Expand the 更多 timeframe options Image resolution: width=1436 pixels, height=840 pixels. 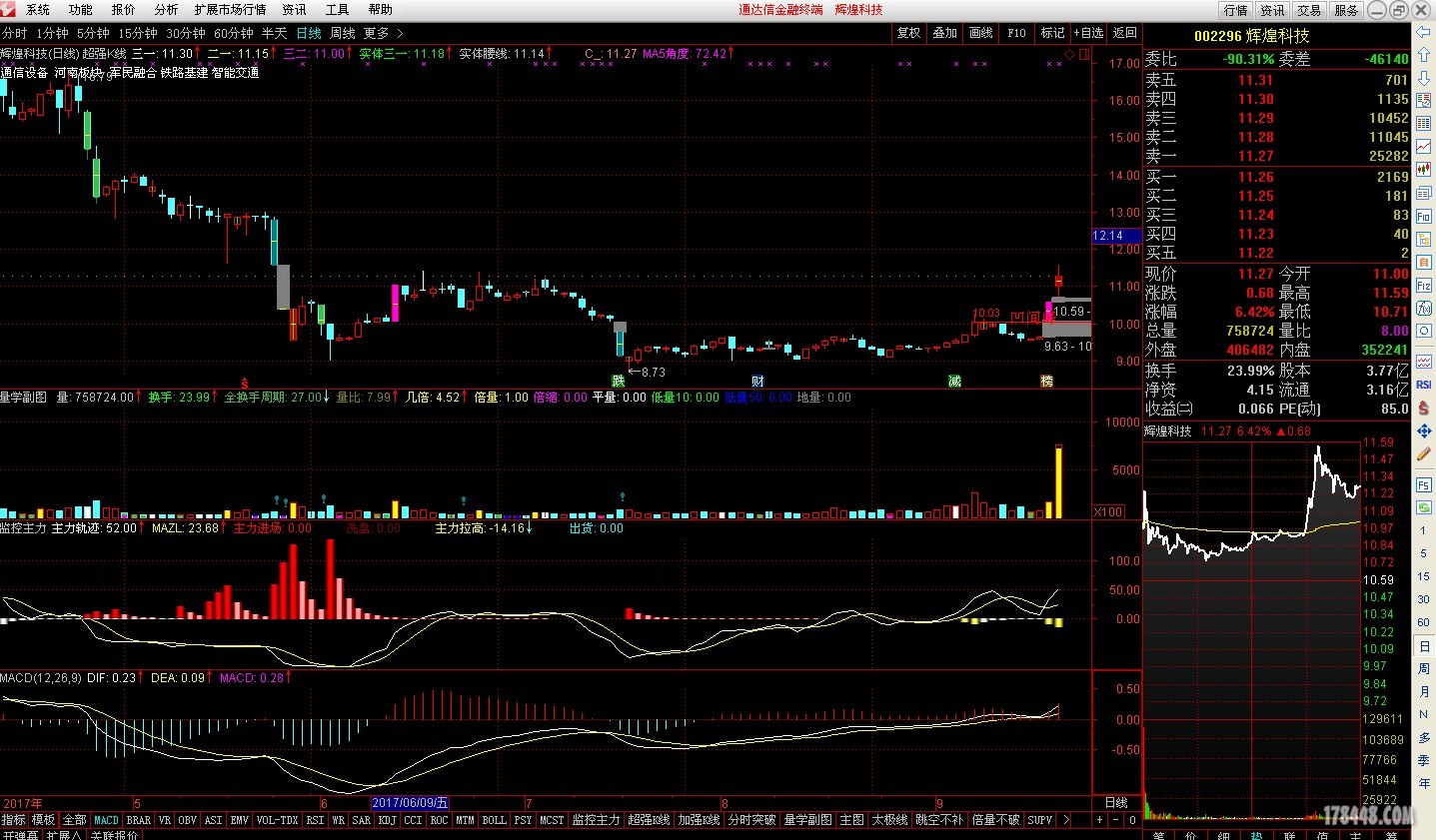[384, 33]
